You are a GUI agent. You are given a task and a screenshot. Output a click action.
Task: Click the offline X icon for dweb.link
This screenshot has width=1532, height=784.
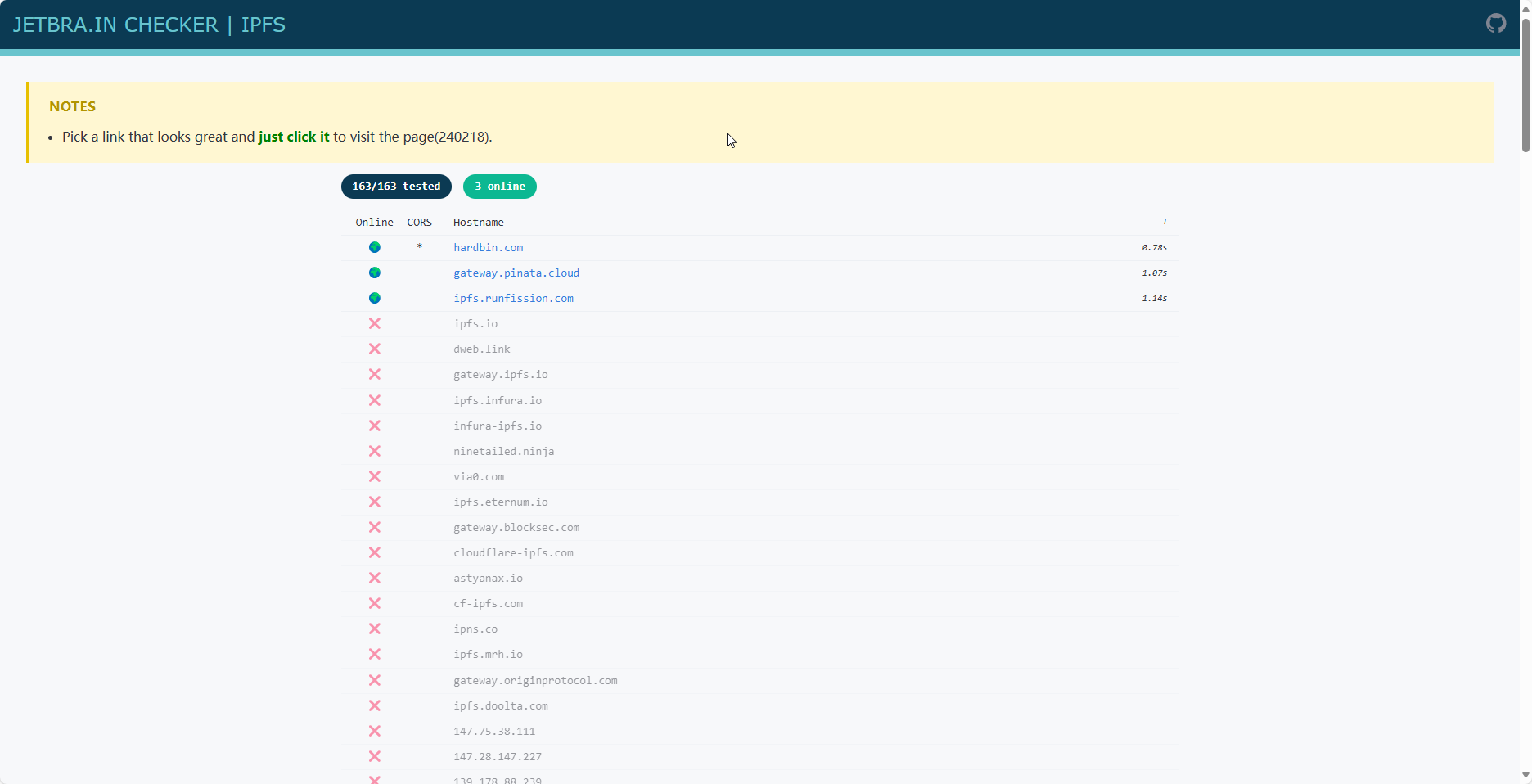coord(375,349)
